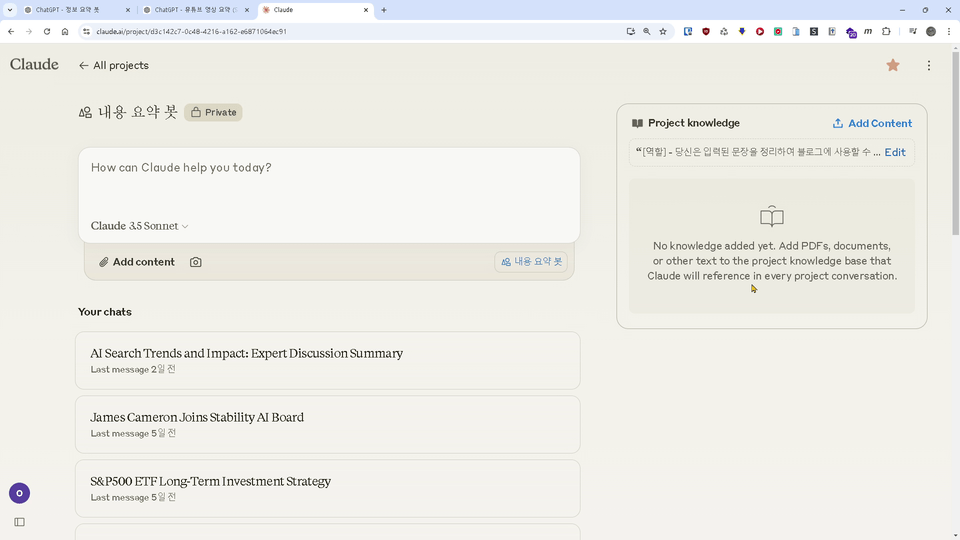This screenshot has width=960, height=540.
Task: Click the Private visibility badge
Action: tap(213, 112)
